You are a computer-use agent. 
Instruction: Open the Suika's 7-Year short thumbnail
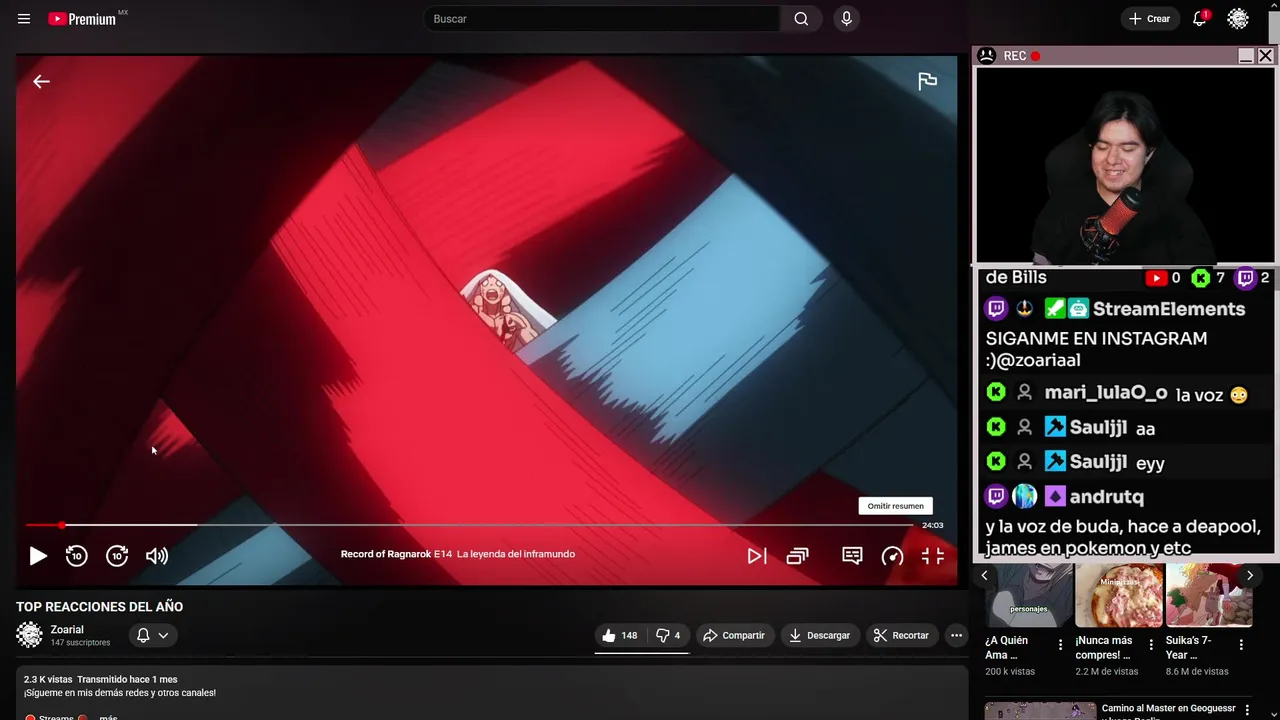tap(1209, 595)
